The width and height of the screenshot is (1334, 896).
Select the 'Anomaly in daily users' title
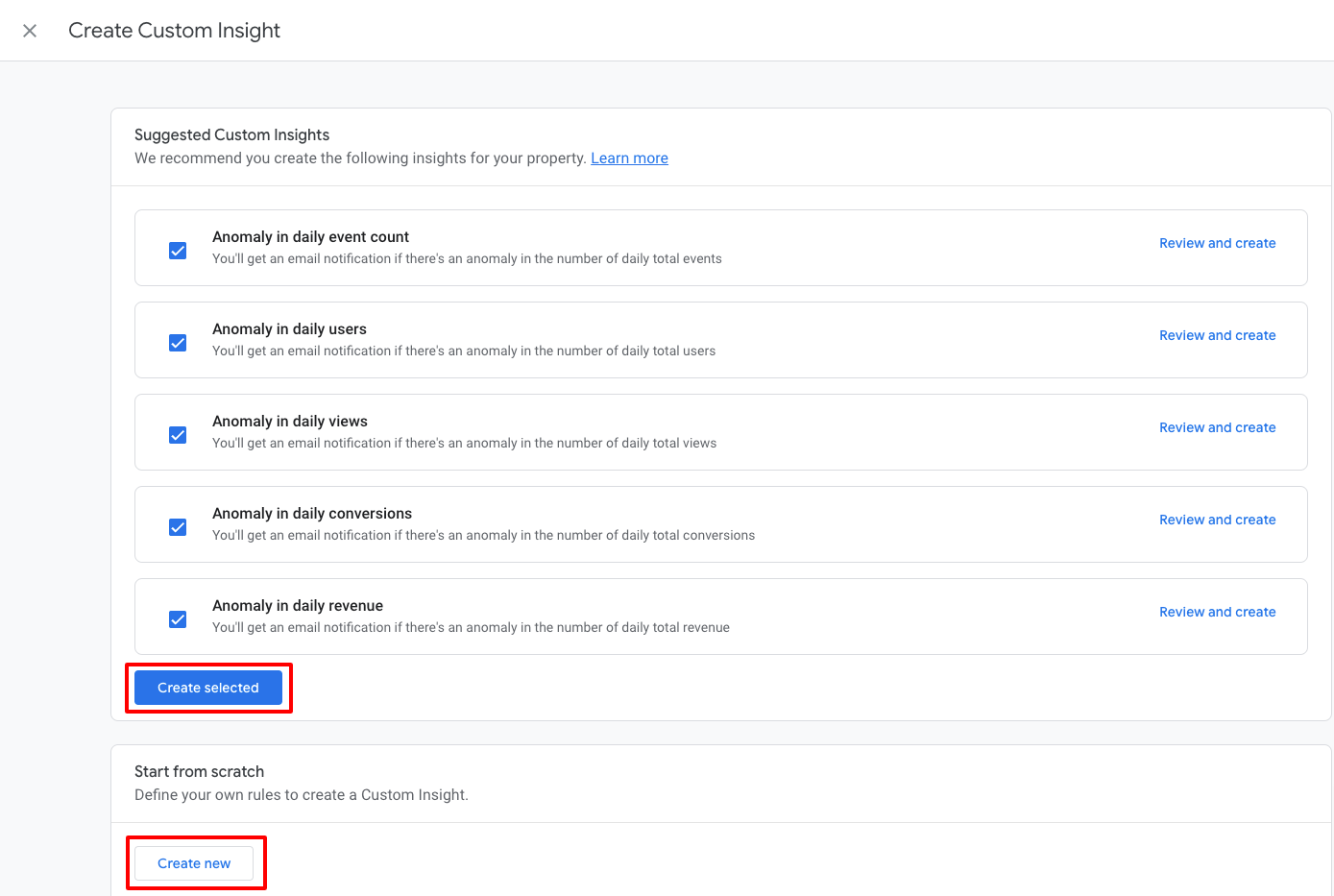click(x=289, y=329)
